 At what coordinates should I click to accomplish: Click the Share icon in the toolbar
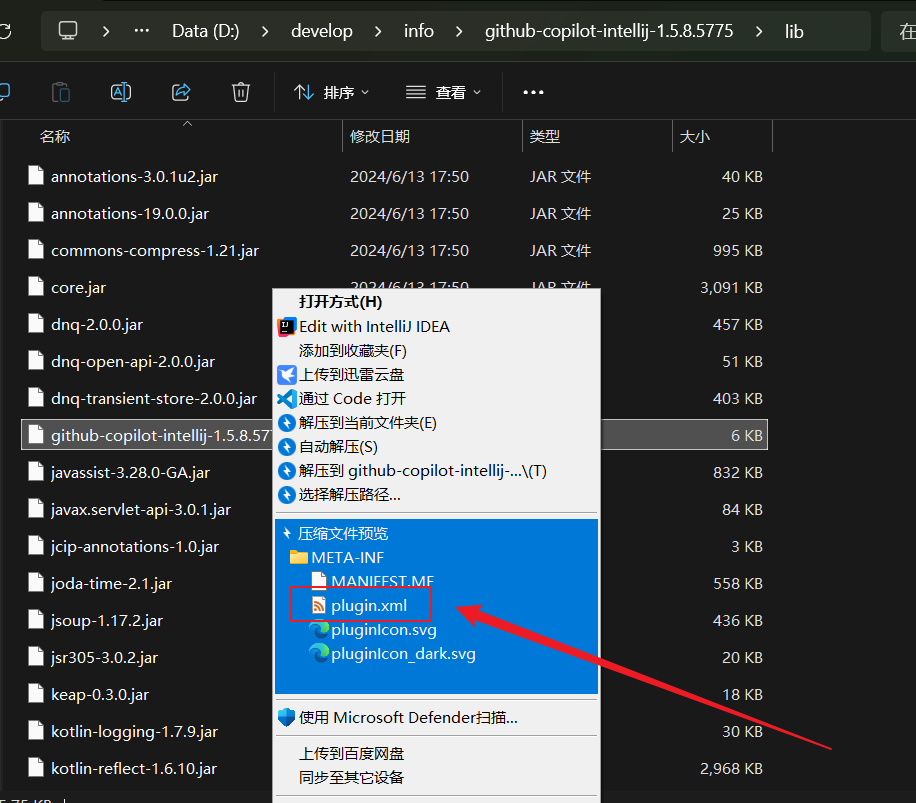(x=181, y=92)
